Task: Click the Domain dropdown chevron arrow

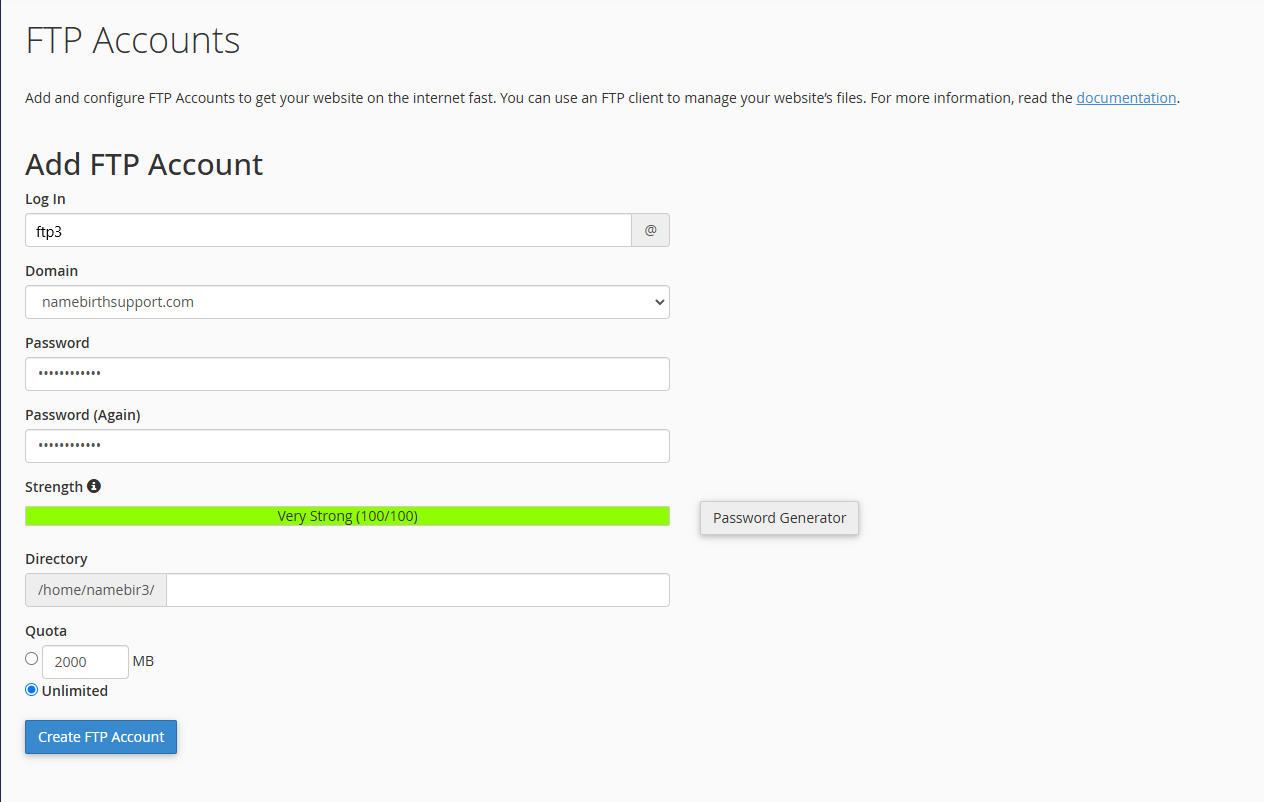Action: [x=658, y=302]
